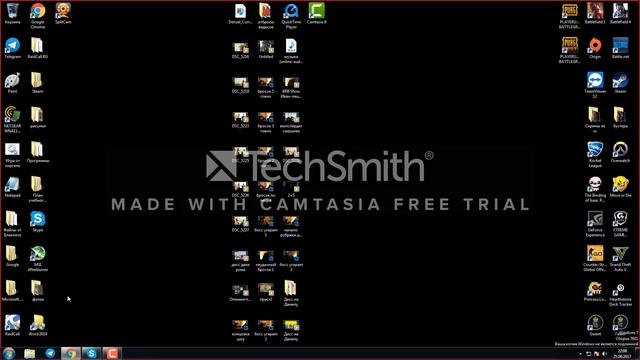Open Skype from the taskbar
Image resolution: width=640 pixels, height=360 pixels.
tap(91, 353)
